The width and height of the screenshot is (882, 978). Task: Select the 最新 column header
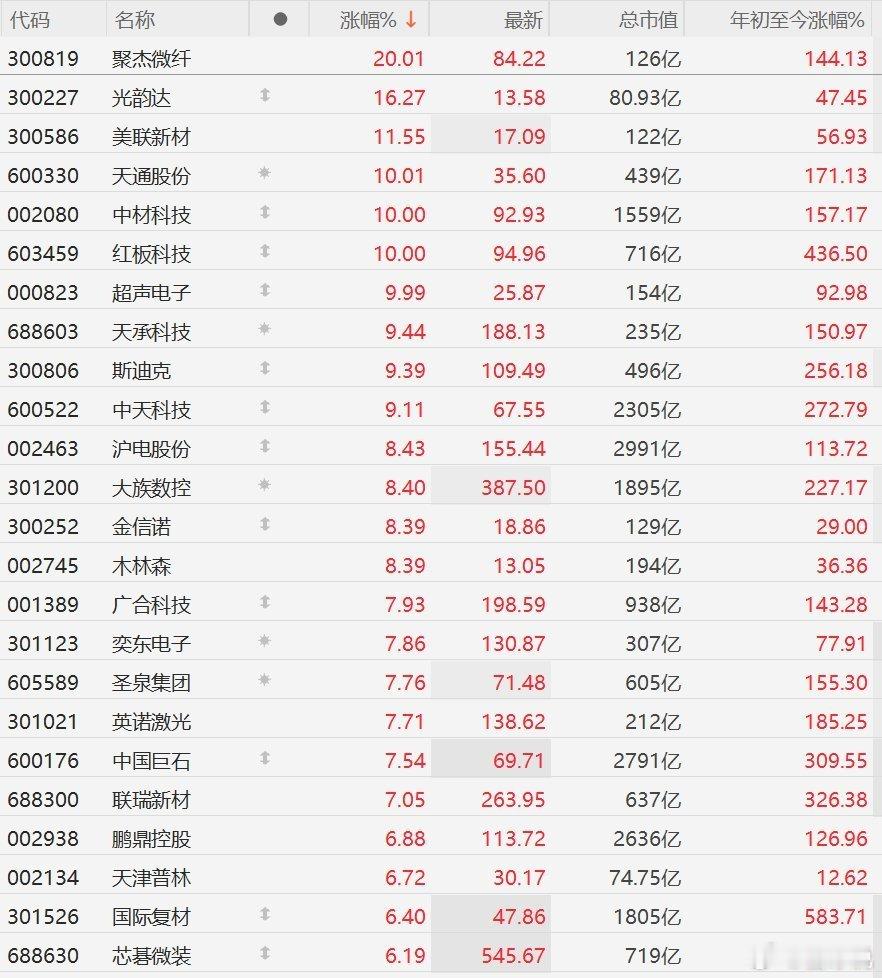(523, 20)
